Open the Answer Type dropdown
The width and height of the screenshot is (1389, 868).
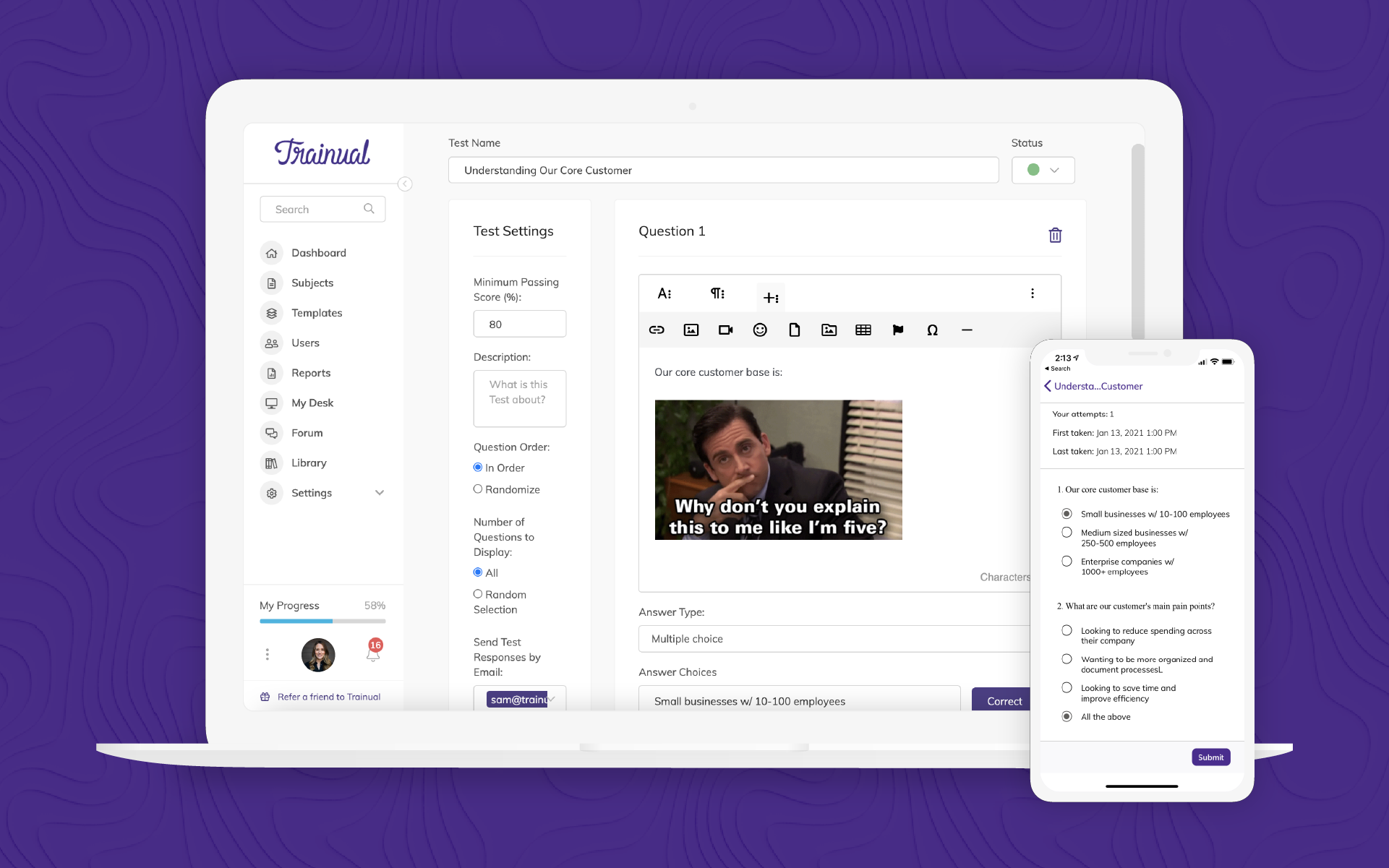click(834, 639)
